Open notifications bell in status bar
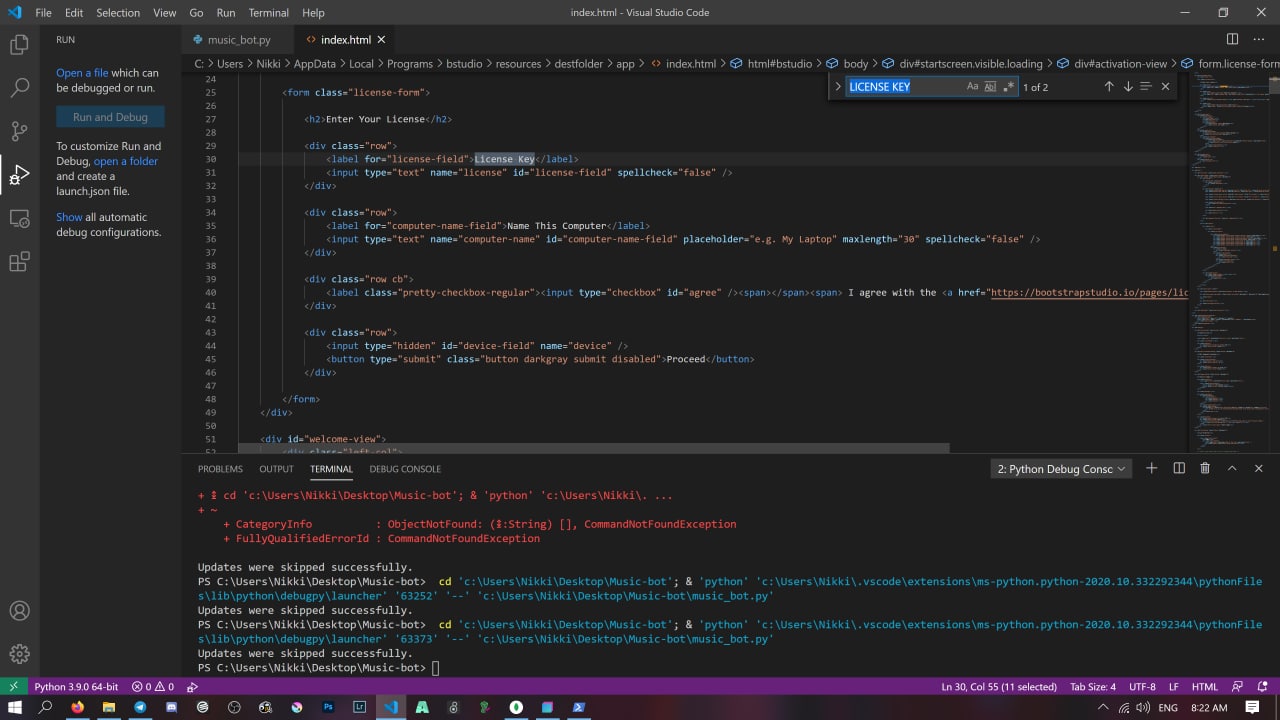The image size is (1280, 720). point(1261,687)
